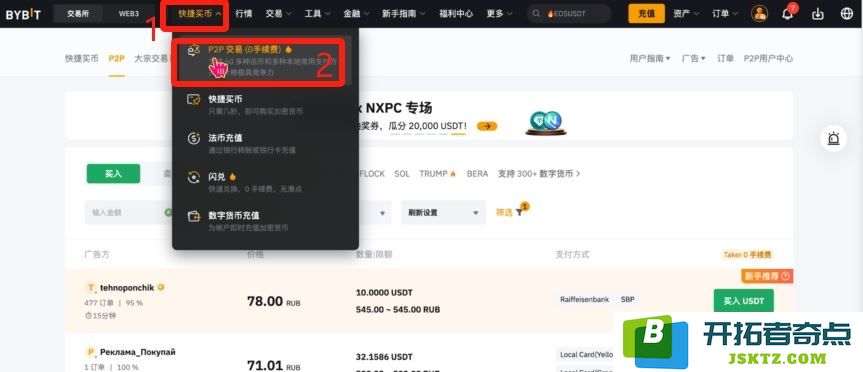Image resolution: width=863 pixels, height=372 pixels.
Task: Expand the 金融 navigation dropdown
Action: coord(357,14)
